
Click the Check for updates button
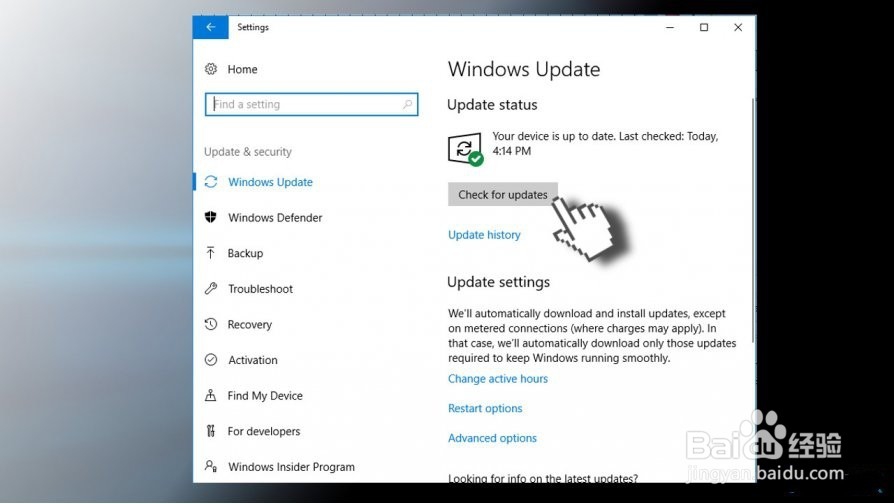pos(503,194)
